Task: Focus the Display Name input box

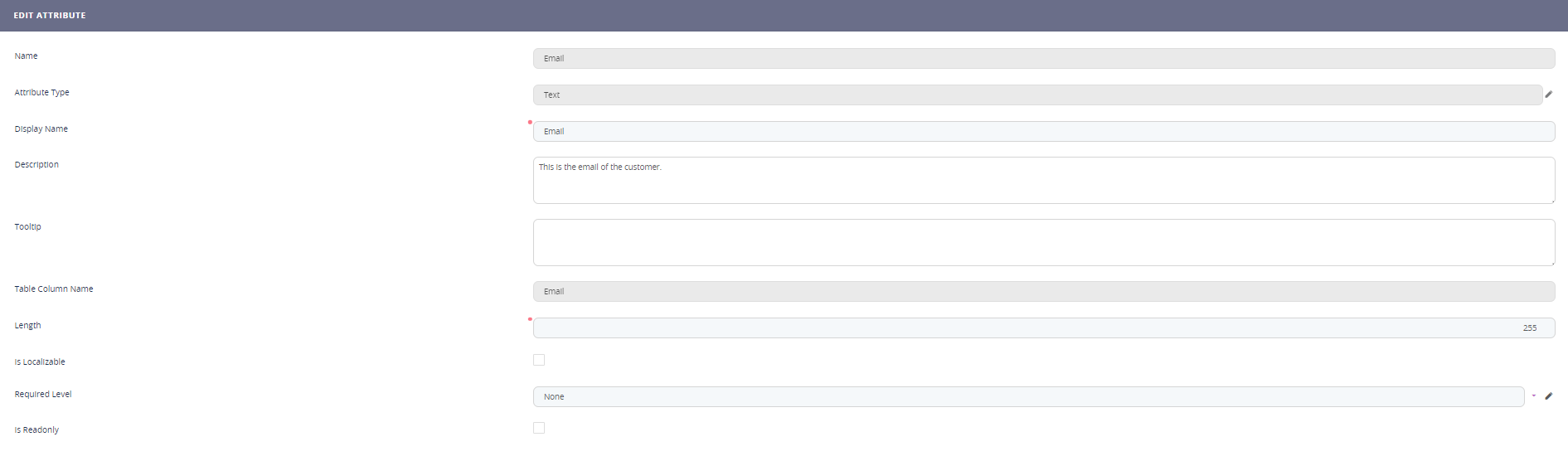Action: point(1043,132)
